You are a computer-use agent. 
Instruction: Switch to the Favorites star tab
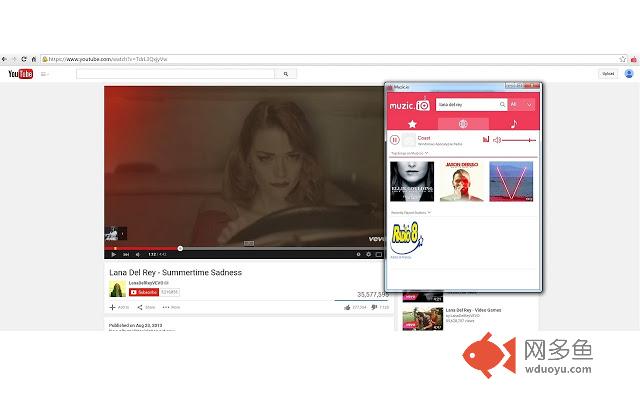[x=412, y=124]
